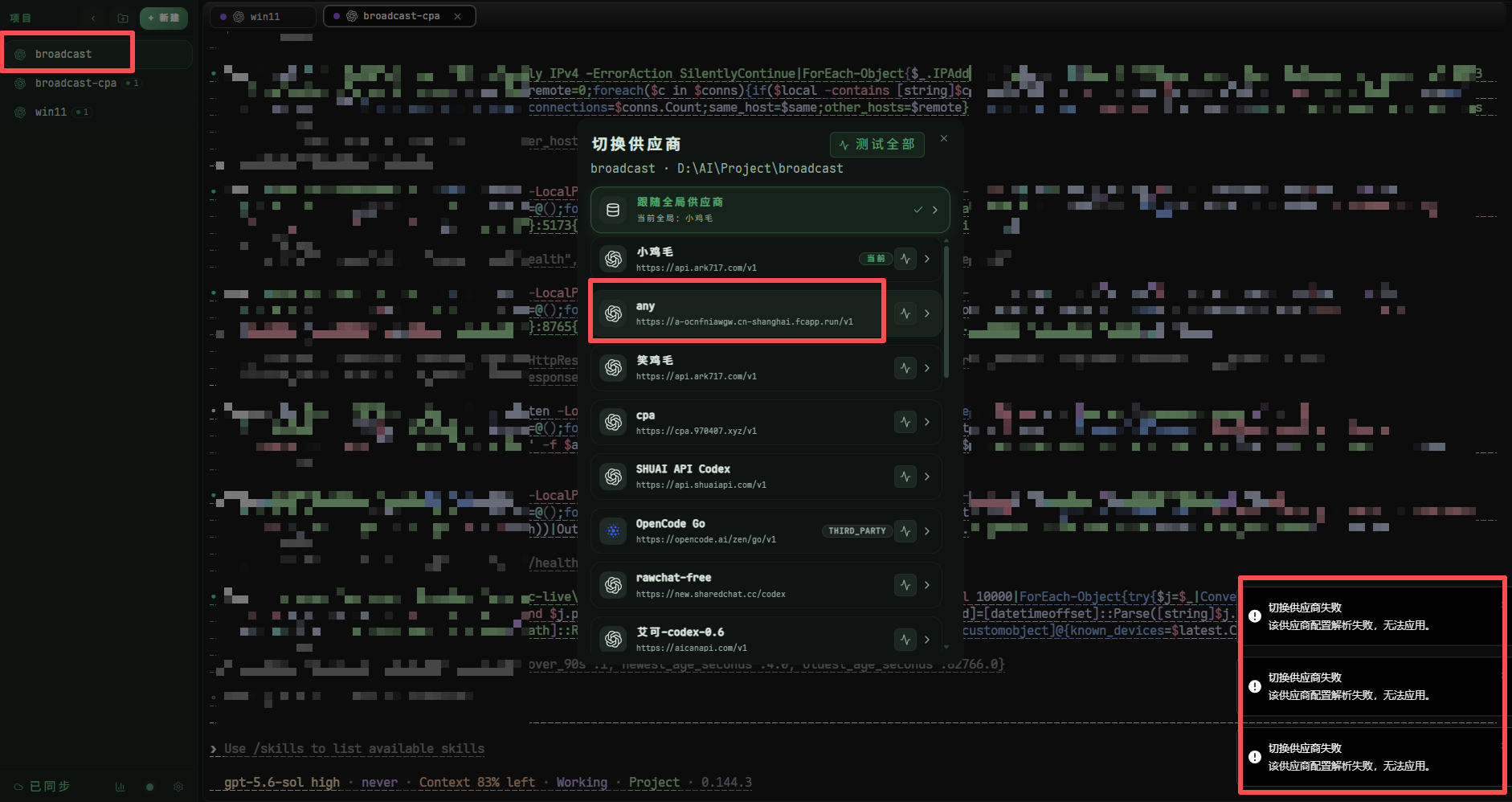Click the OpenAI logo of 艾可-codex-0.6
This screenshot has width=1512, height=802.
(x=614, y=639)
